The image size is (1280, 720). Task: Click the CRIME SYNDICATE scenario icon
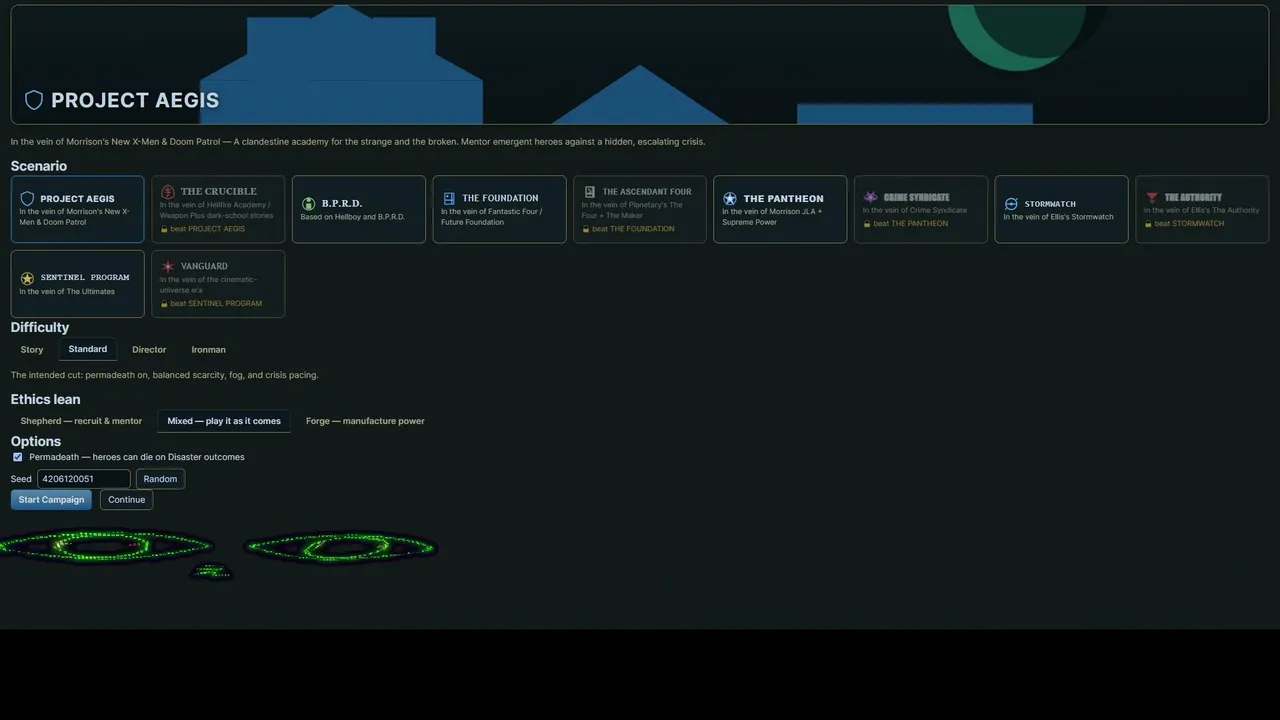(x=870, y=197)
